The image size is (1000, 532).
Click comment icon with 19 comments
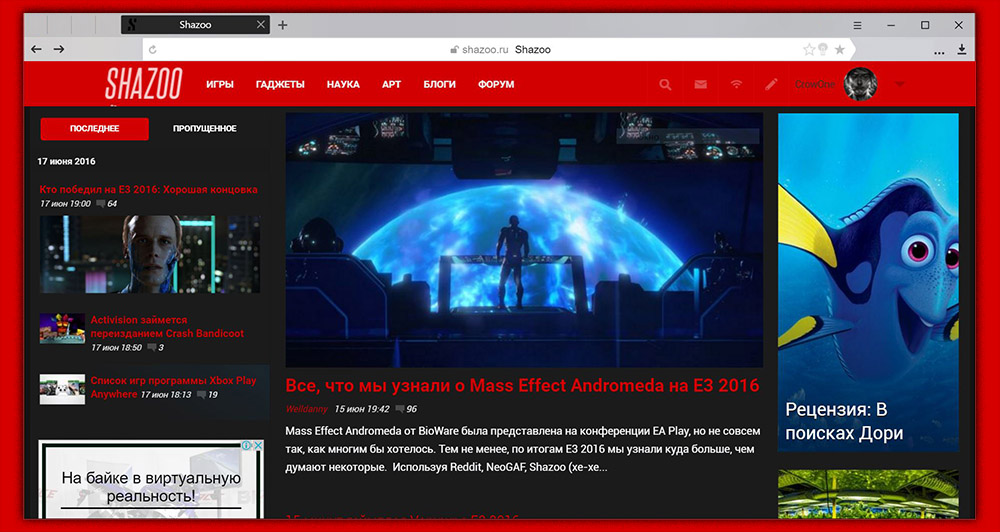202,395
